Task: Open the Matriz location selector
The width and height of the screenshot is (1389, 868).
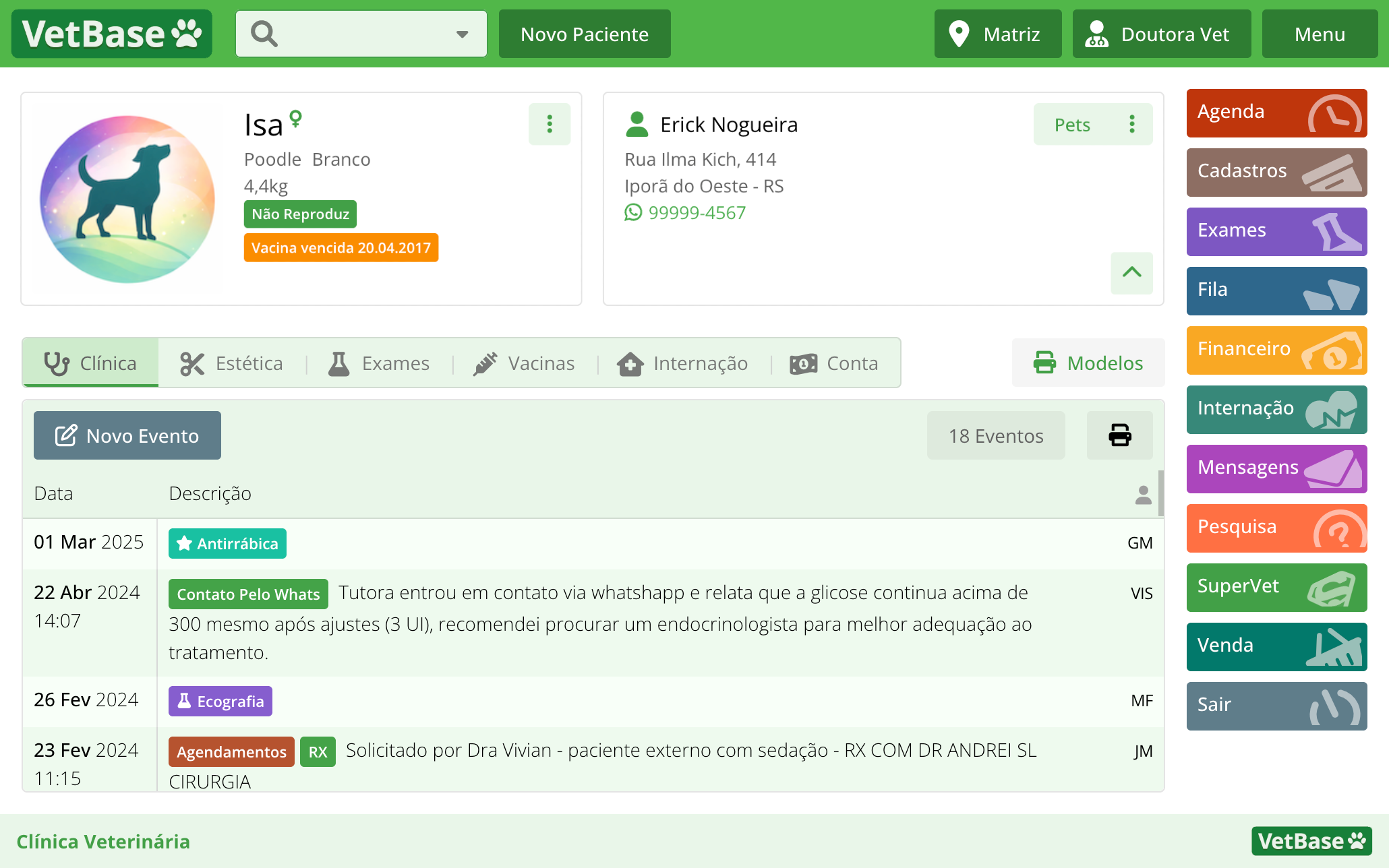Action: pos(997,34)
